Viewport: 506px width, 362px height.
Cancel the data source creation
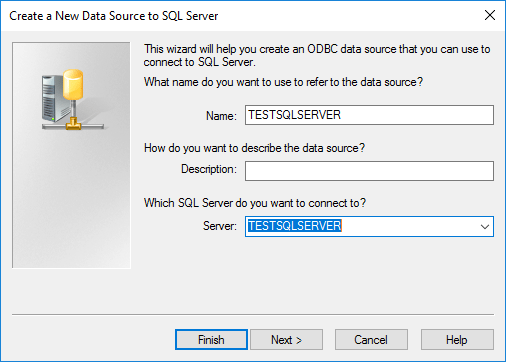tap(371, 340)
